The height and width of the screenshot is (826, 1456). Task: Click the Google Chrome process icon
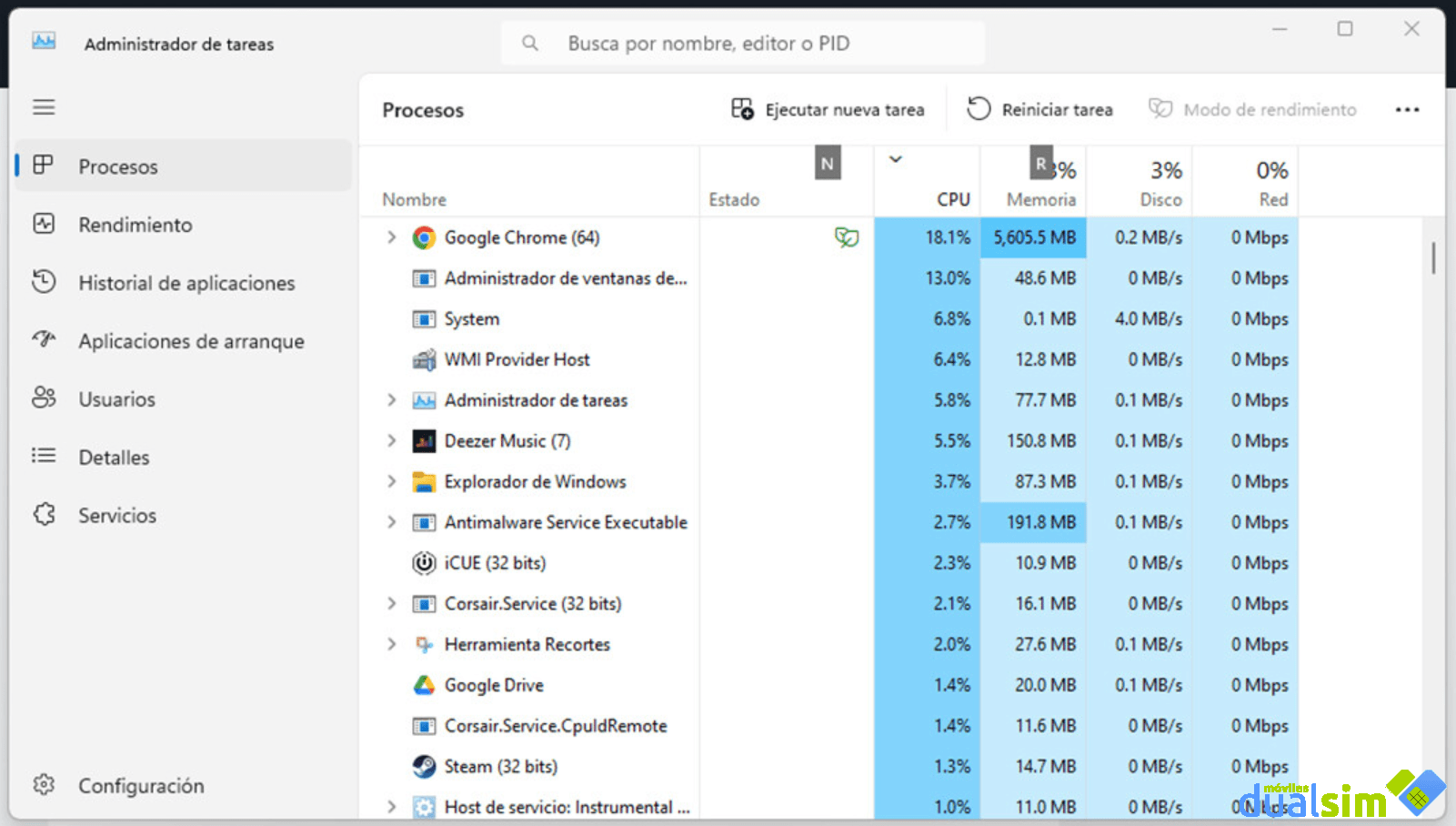pyautogui.click(x=424, y=237)
